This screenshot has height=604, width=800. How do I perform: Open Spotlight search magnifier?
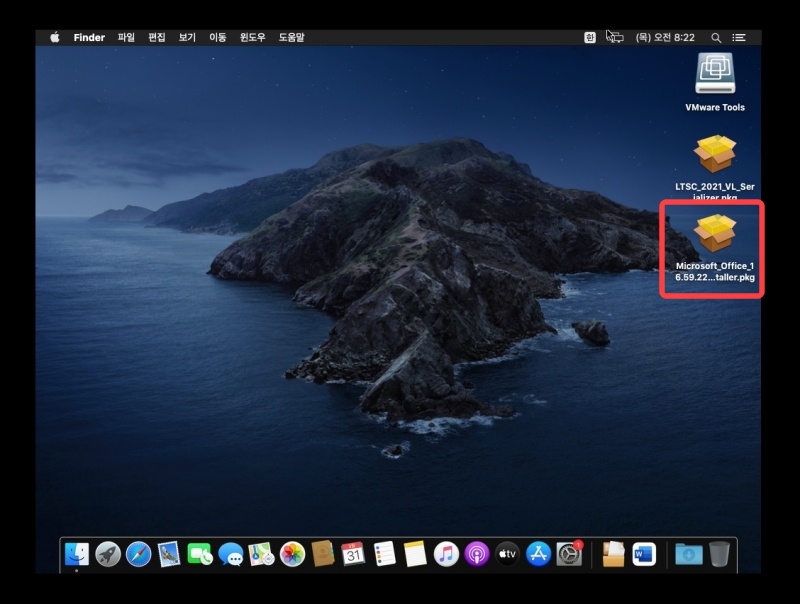[x=716, y=38]
